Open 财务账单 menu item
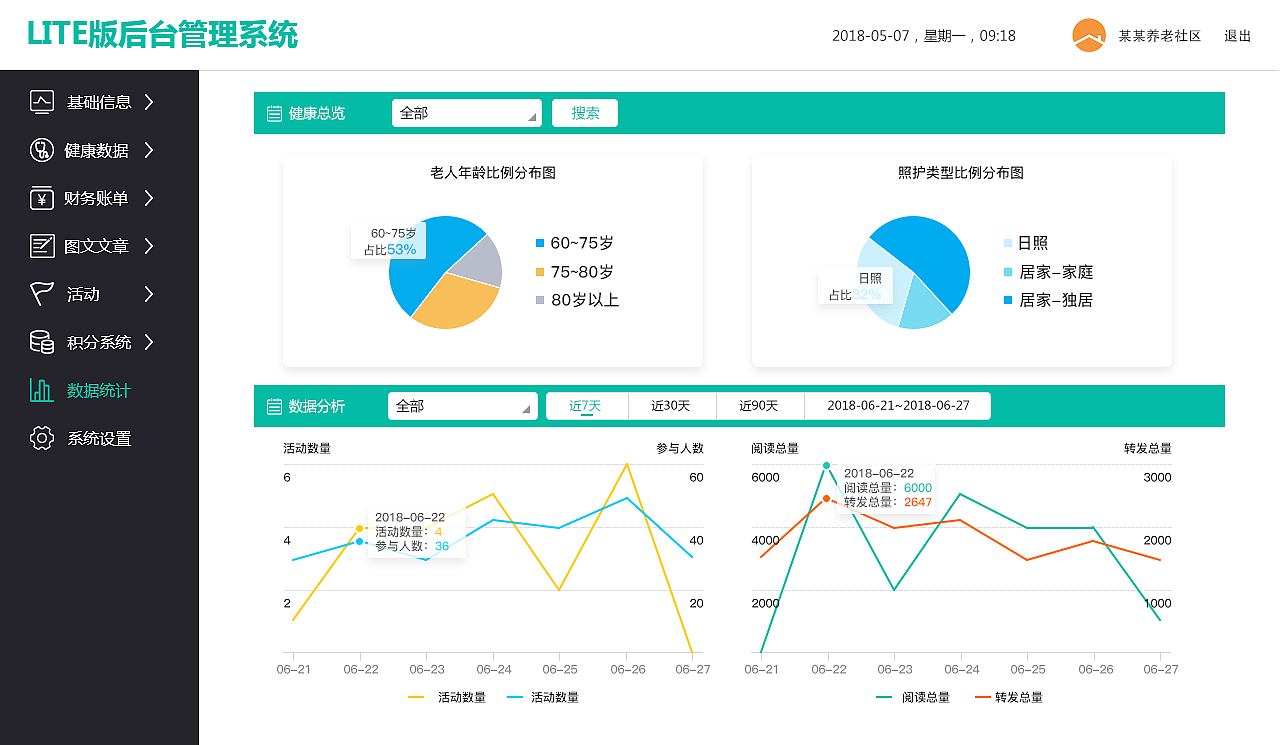 coord(97,198)
